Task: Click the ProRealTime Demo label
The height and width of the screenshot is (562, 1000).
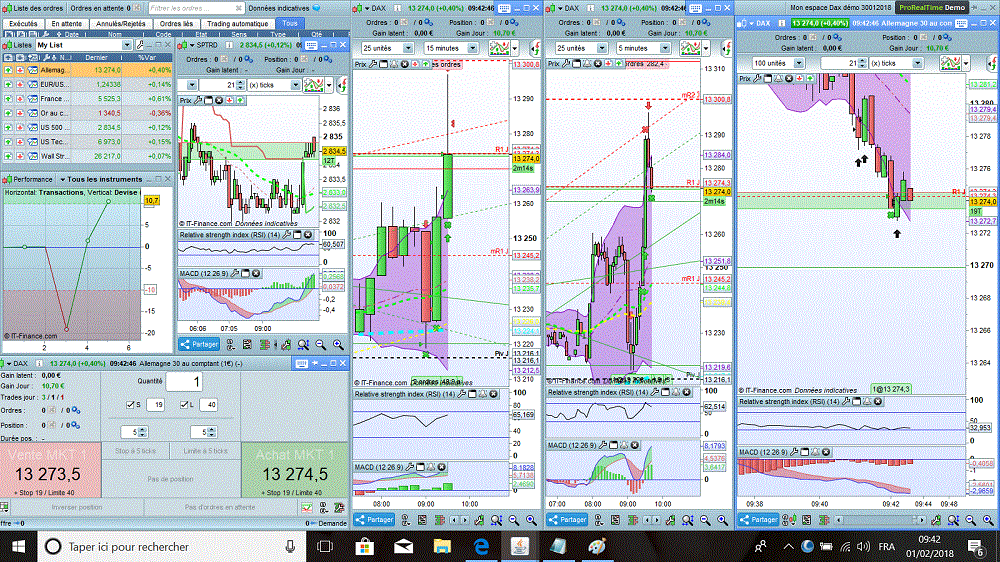Action: (x=932, y=8)
